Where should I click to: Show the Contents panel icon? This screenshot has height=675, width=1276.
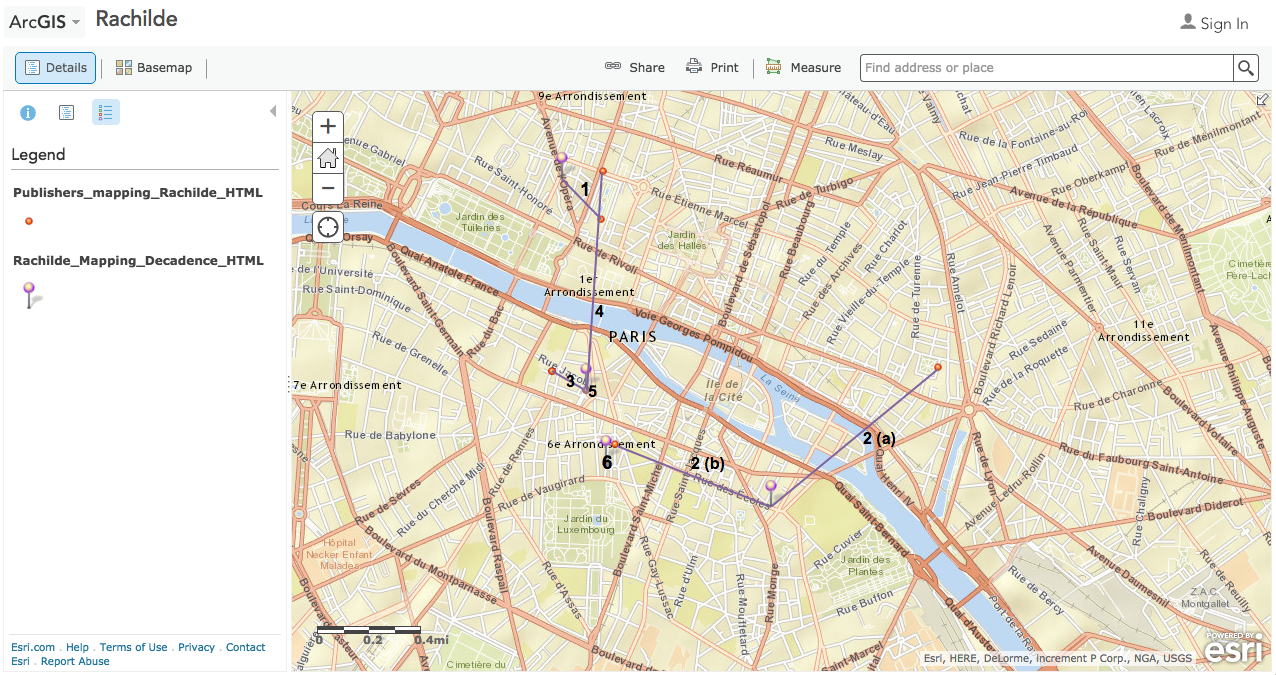[x=66, y=113]
